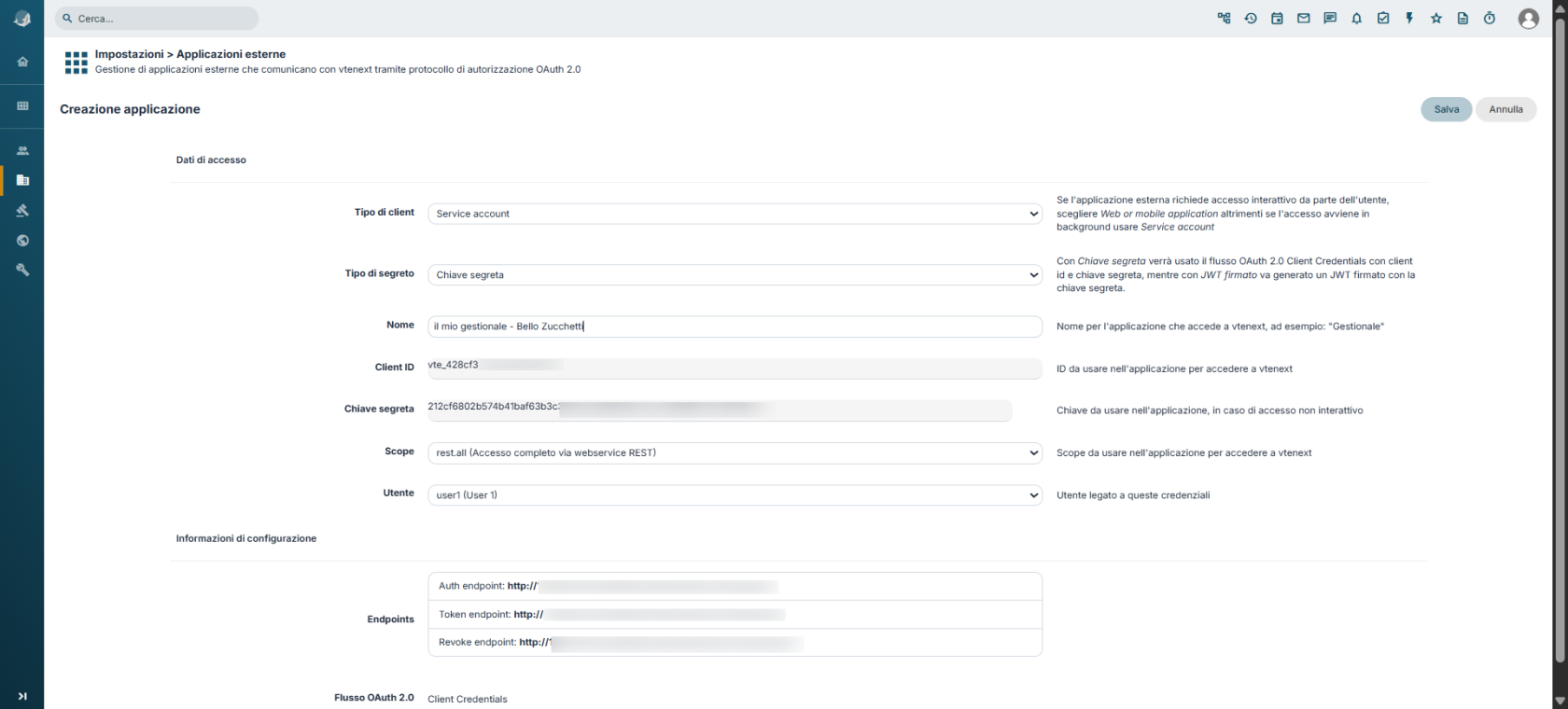Click the Client ID field value
Image resolution: width=1568 pixels, height=709 pixels.
pos(735,368)
